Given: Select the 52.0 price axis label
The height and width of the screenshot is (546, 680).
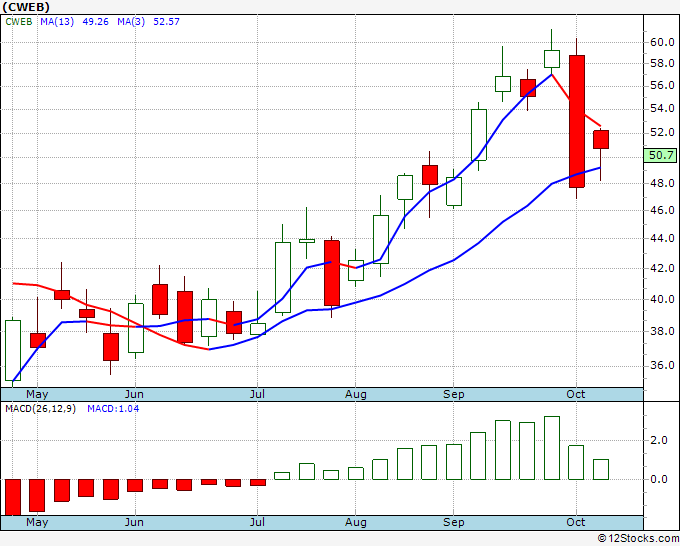Looking at the screenshot, I should (x=662, y=132).
